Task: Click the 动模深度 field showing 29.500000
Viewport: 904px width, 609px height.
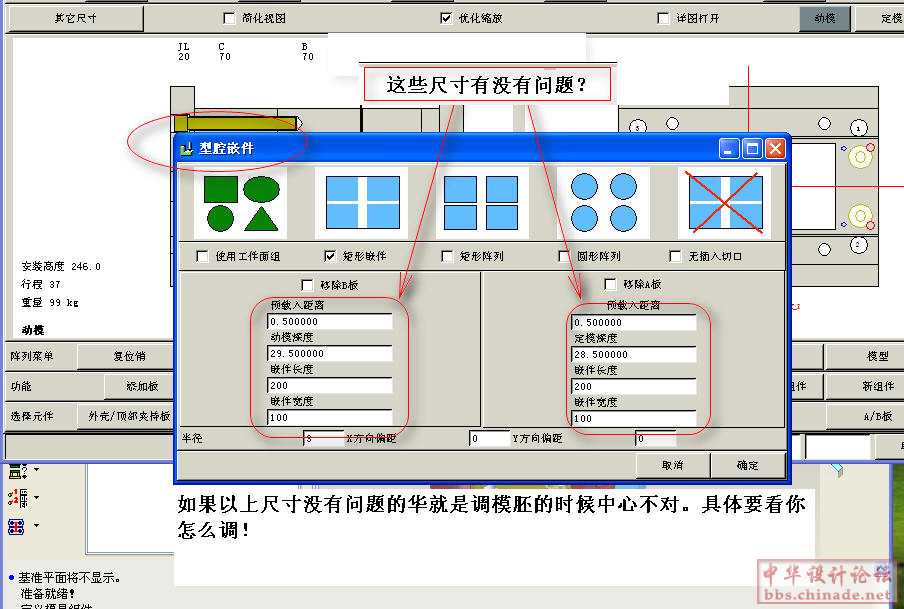Action: (x=330, y=354)
